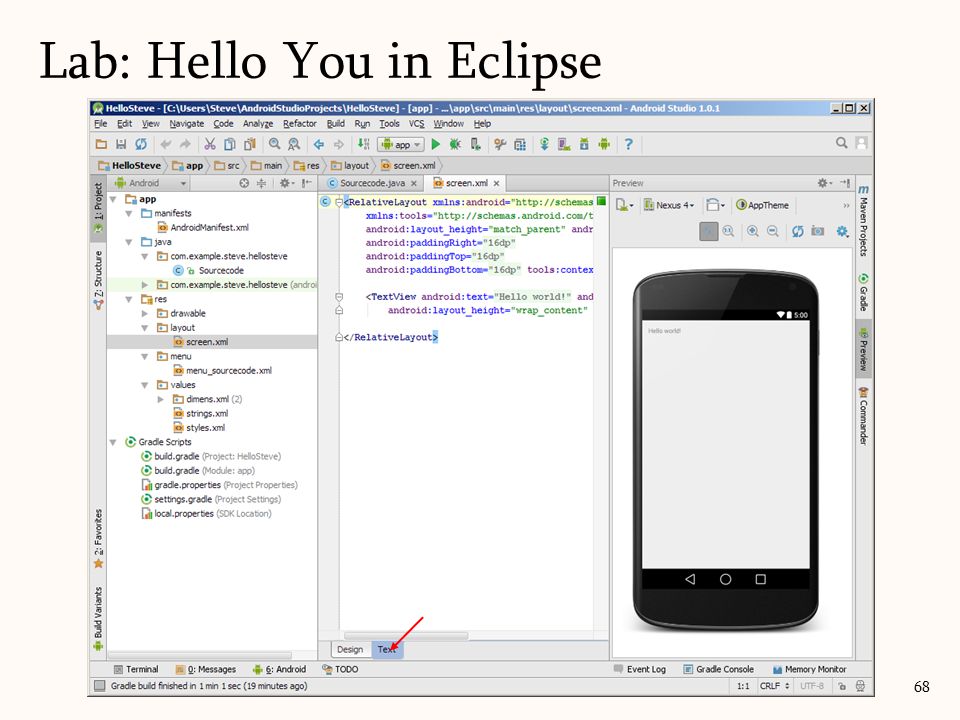The image size is (960, 720).
Task: Open the Event Log
Action: click(x=639, y=670)
